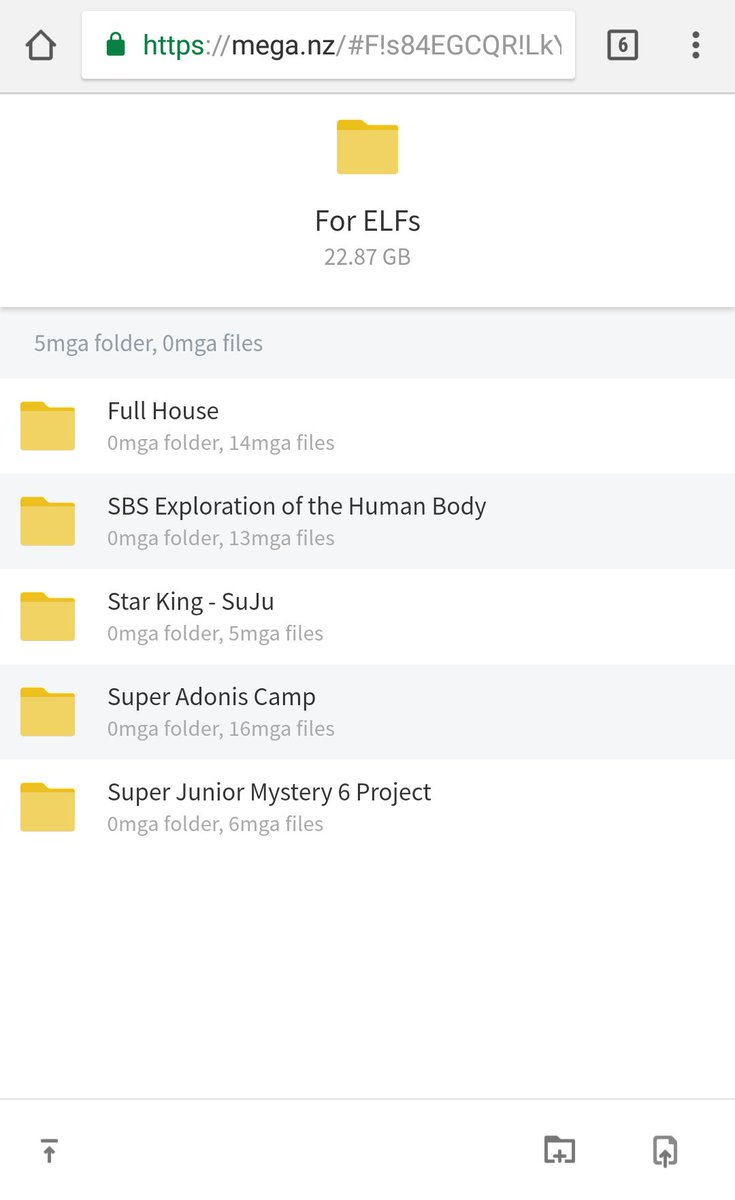The height and width of the screenshot is (1200, 735).
Task: Open the Full House folder
Action: click(367, 426)
